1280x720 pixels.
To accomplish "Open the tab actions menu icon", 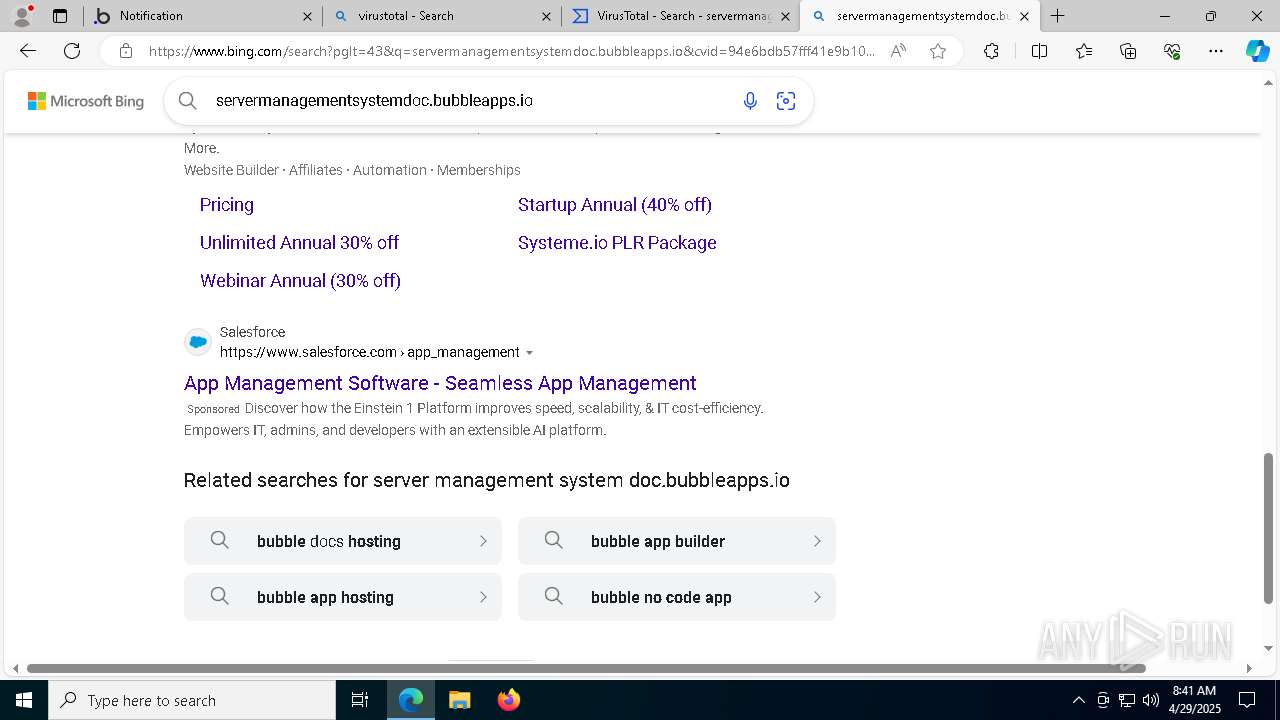I will (60, 16).
